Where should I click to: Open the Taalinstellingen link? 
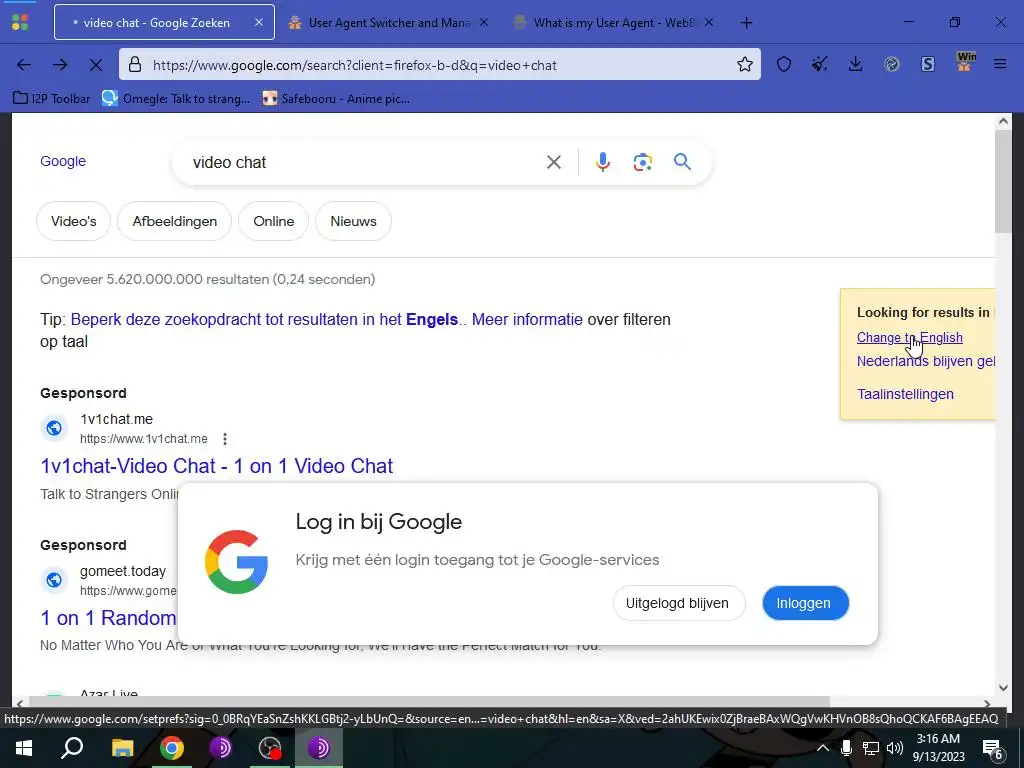point(905,394)
